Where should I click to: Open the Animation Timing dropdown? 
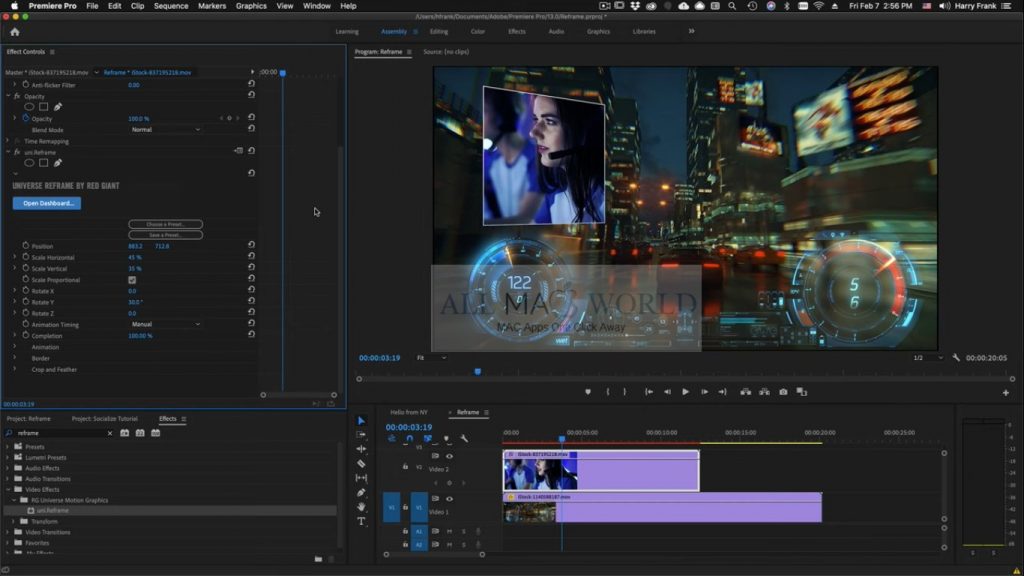click(x=165, y=324)
